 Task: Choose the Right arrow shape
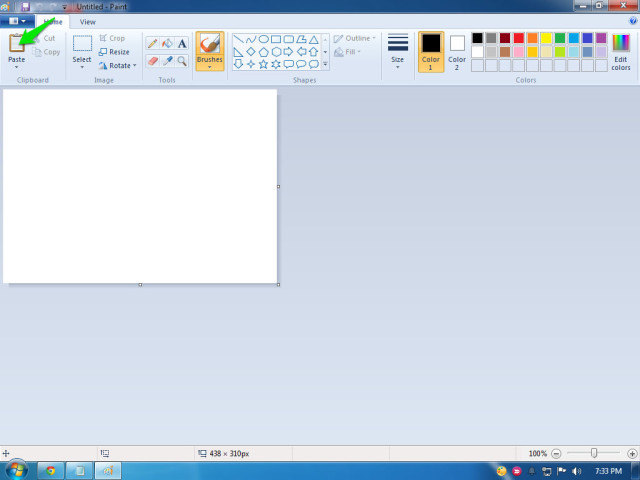pyautogui.click(x=289, y=52)
